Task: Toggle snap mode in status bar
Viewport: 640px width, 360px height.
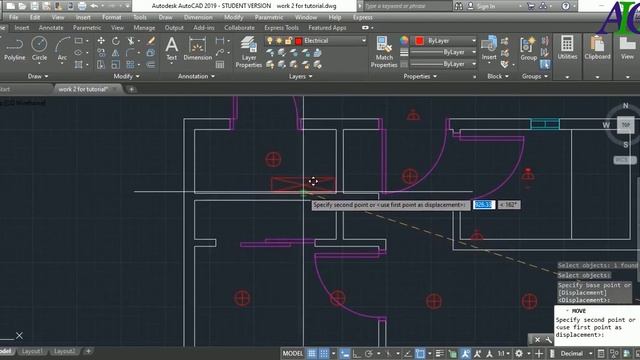Action: (324, 353)
